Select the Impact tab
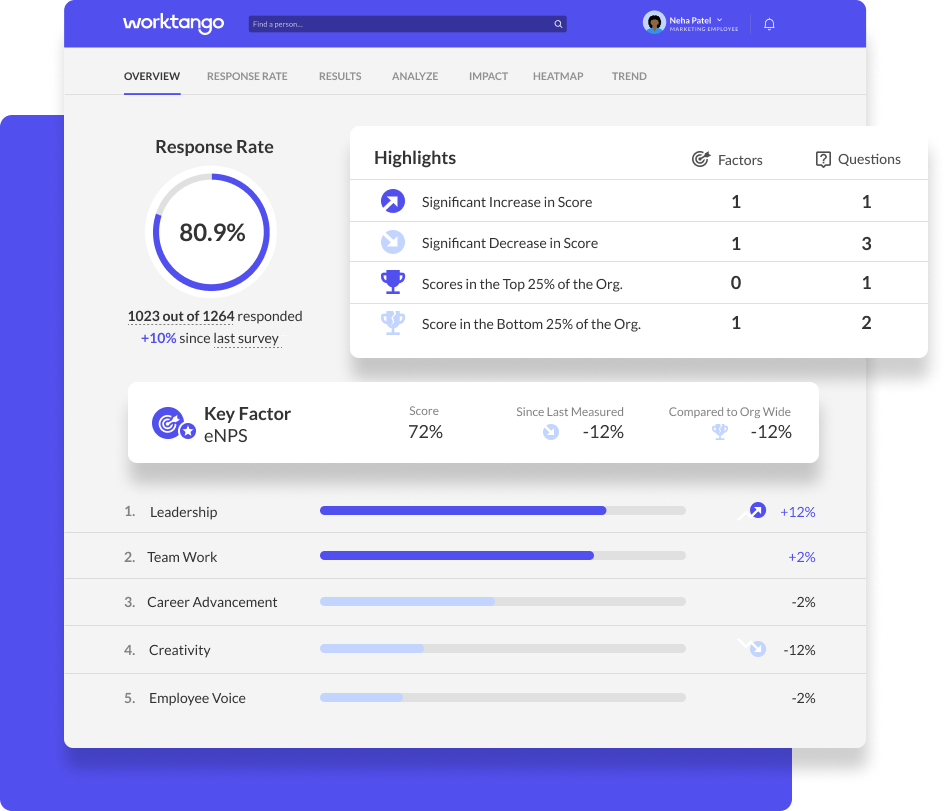The image size is (949, 811). click(x=488, y=76)
